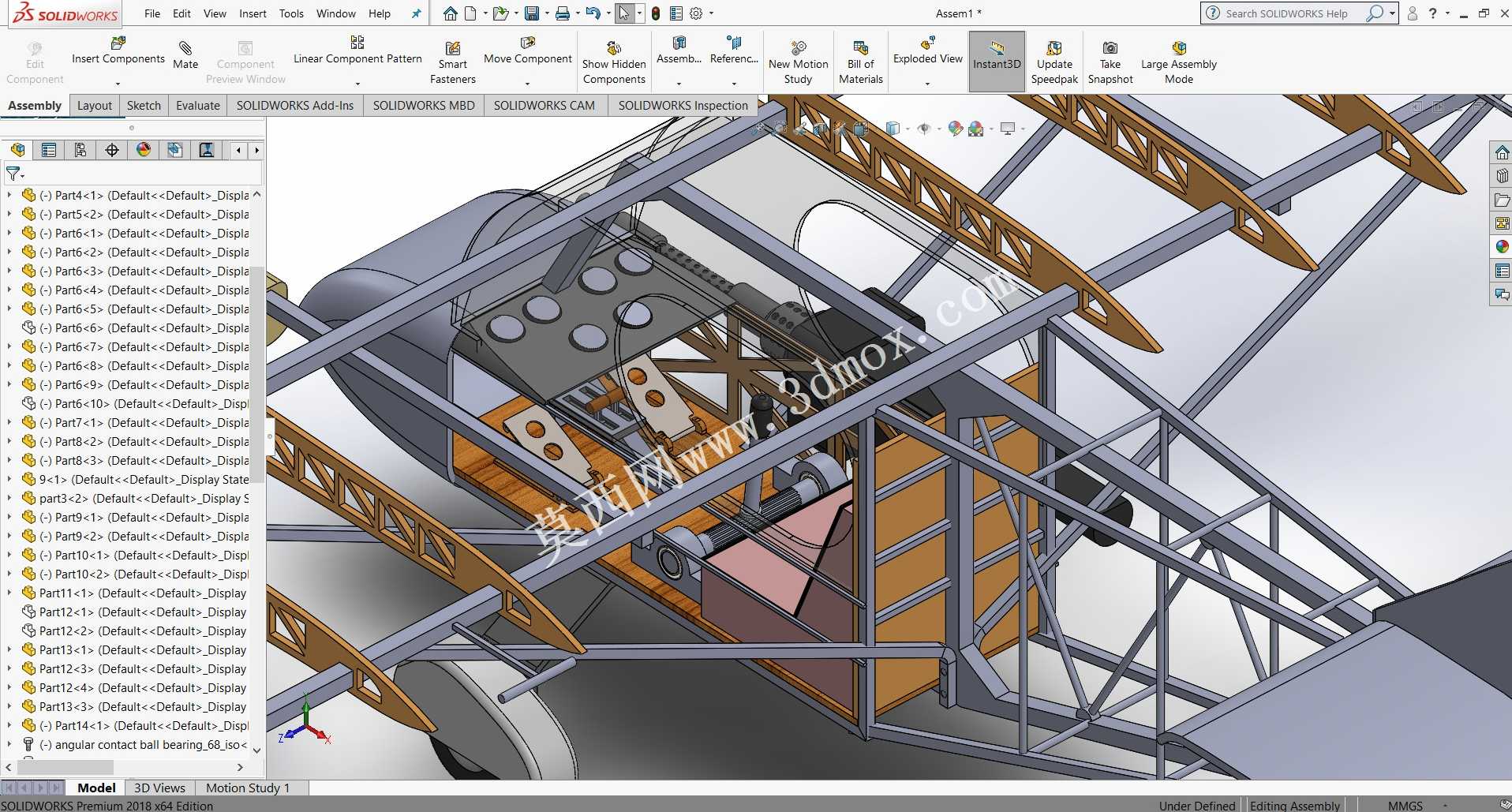Click Take Snapshot camera icon
Viewport: 1512px width, 812px height.
click(1110, 47)
